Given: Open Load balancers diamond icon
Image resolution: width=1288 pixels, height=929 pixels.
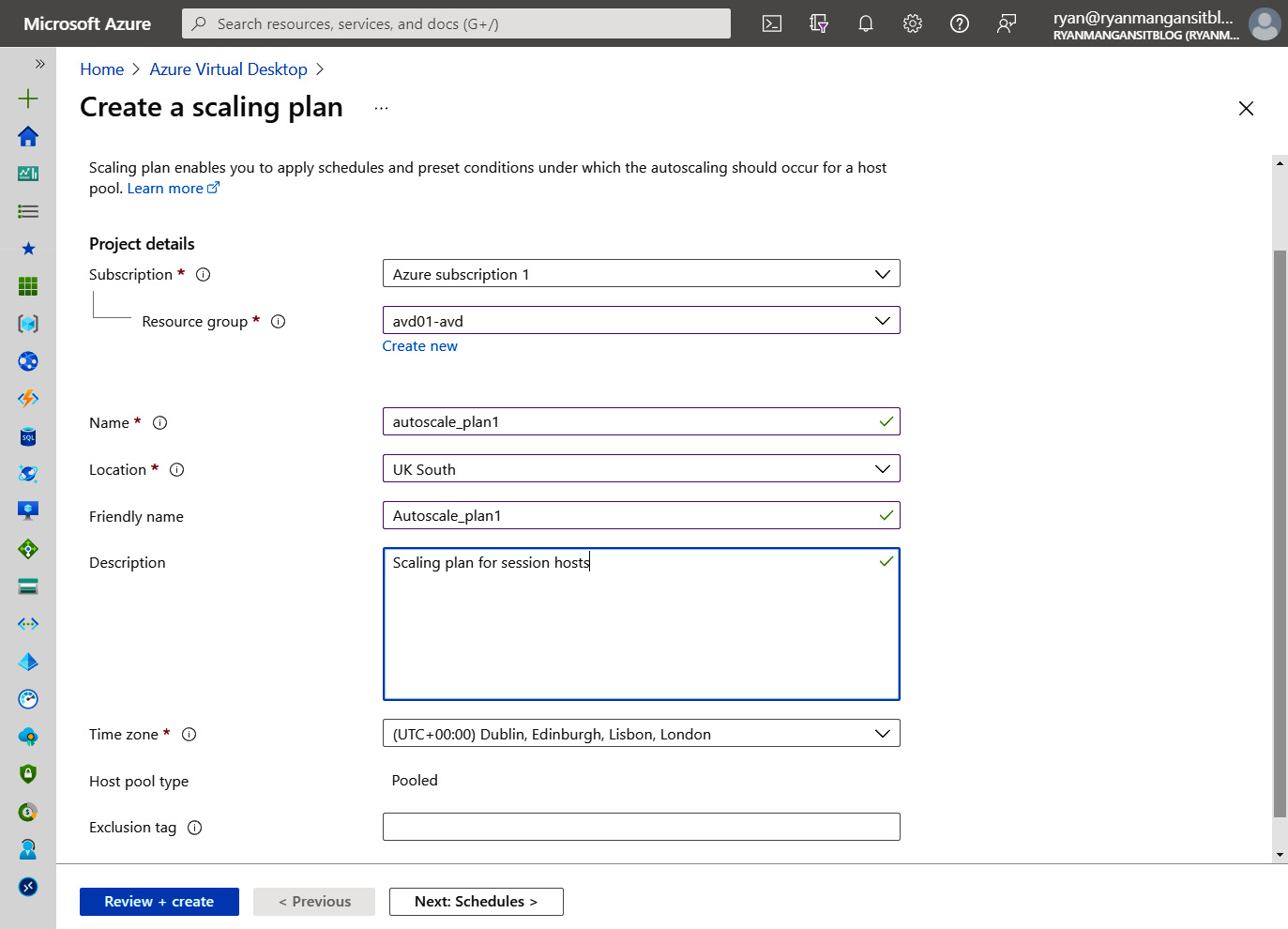Looking at the screenshot, I should (x=28, y=549).
